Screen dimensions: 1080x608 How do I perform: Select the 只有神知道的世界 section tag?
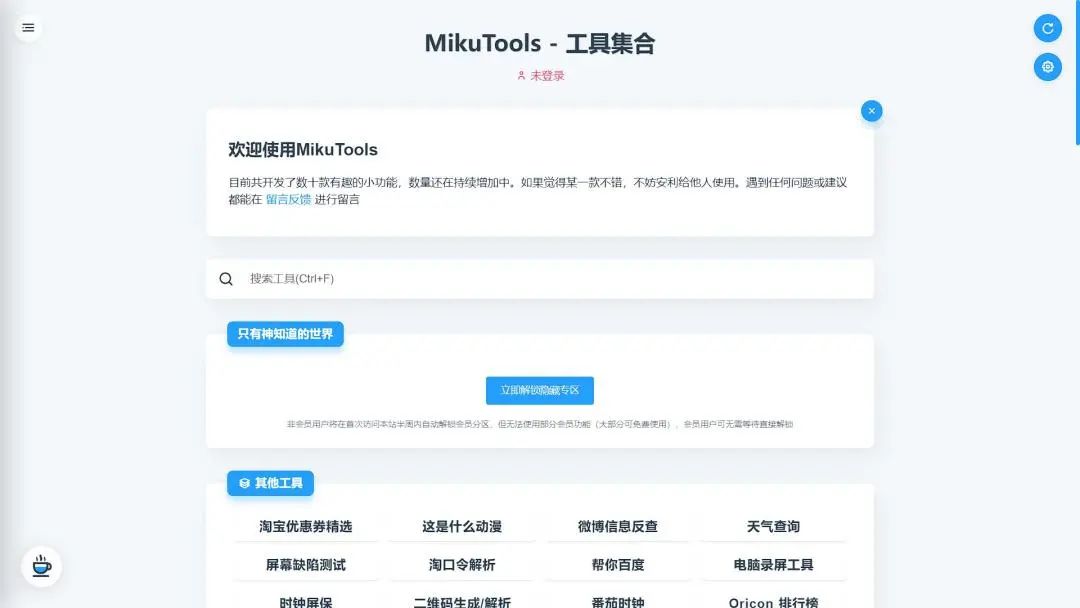tap(285, 334)
